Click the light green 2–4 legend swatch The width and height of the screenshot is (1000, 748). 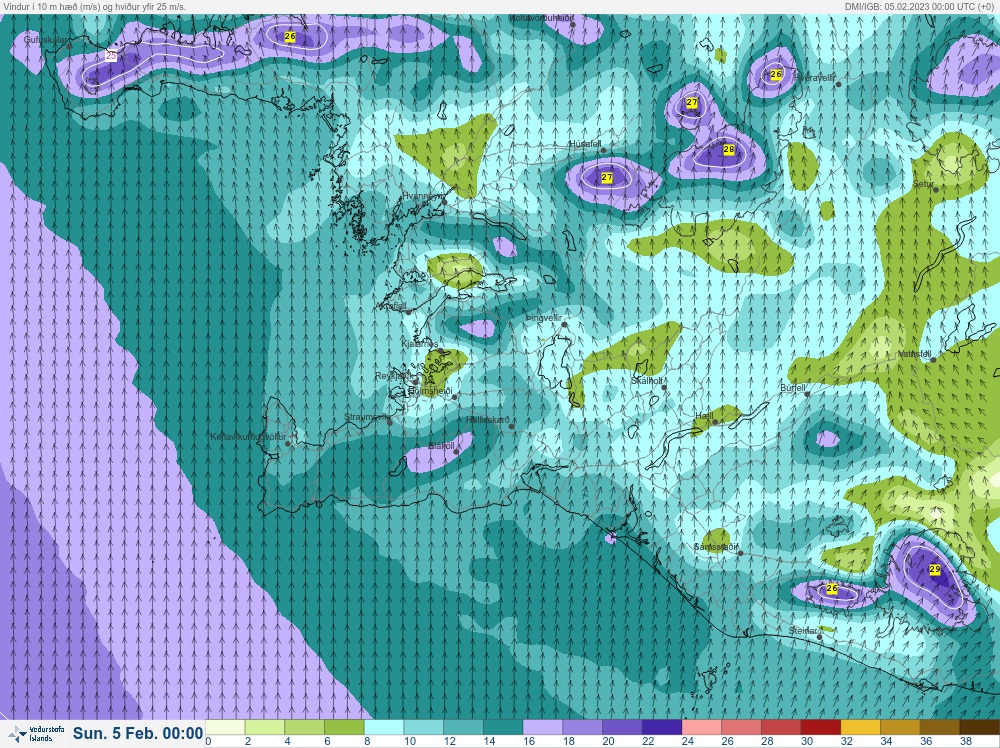[x=264, y=728]
